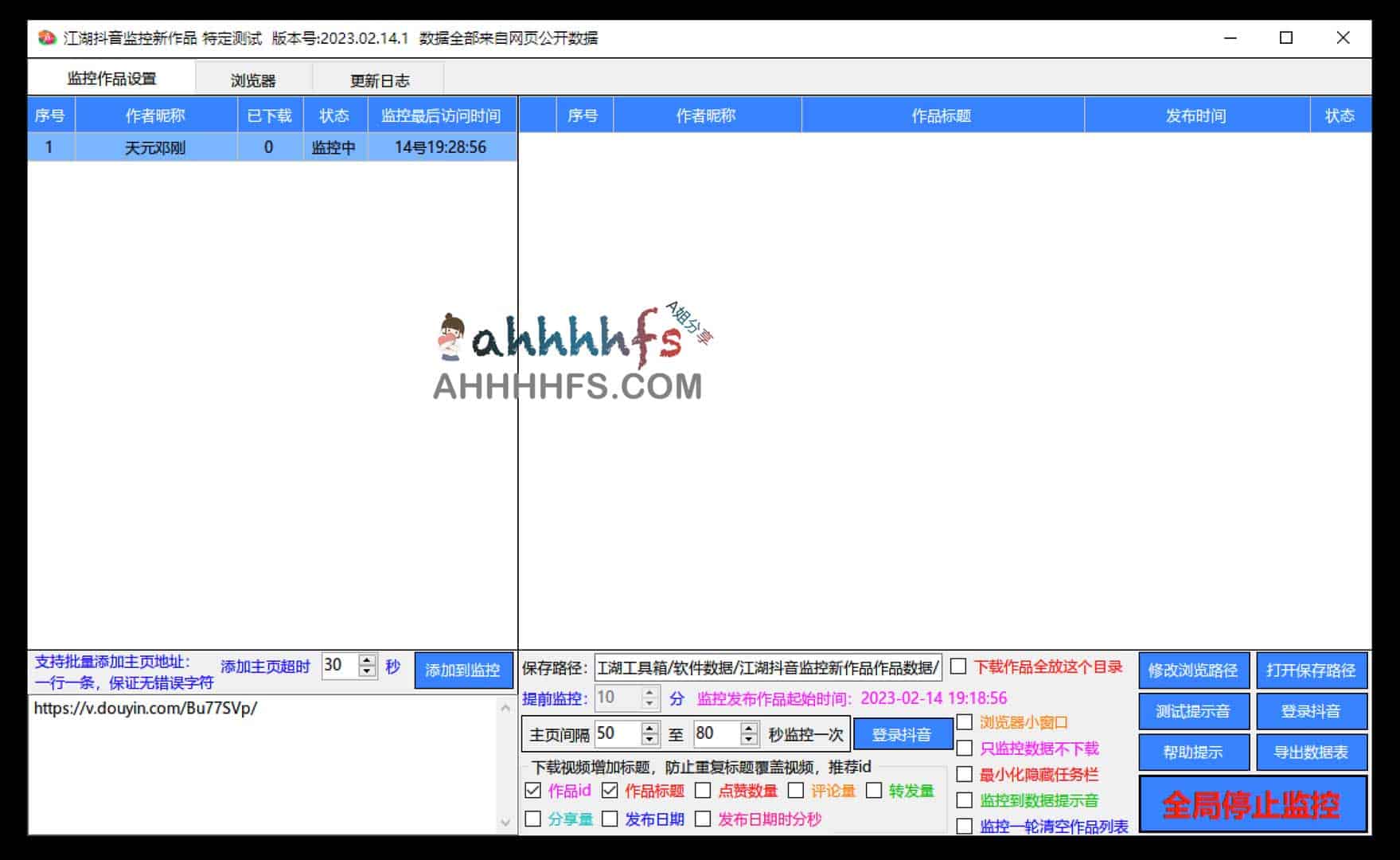Decrease the upper interval value of 80 seconds
1400x860 pixels.
(x=749, y=741)
